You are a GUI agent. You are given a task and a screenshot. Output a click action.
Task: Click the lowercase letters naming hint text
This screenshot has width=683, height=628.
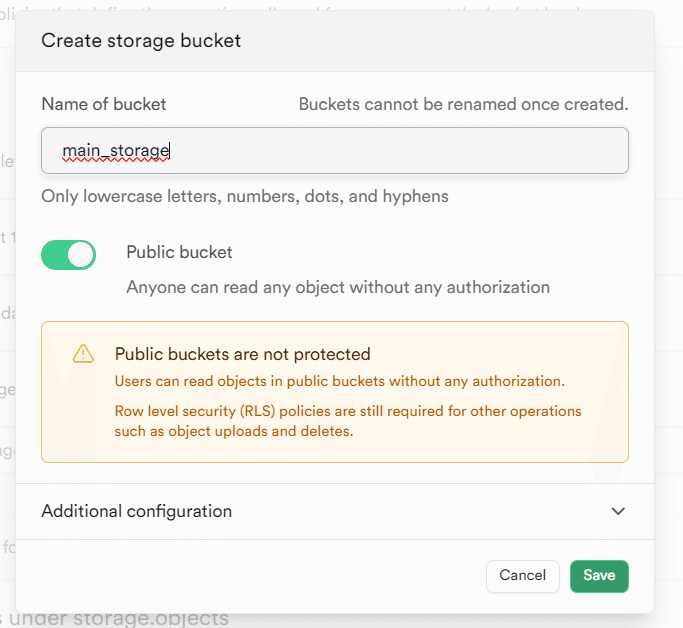click(x=245, y=196)
